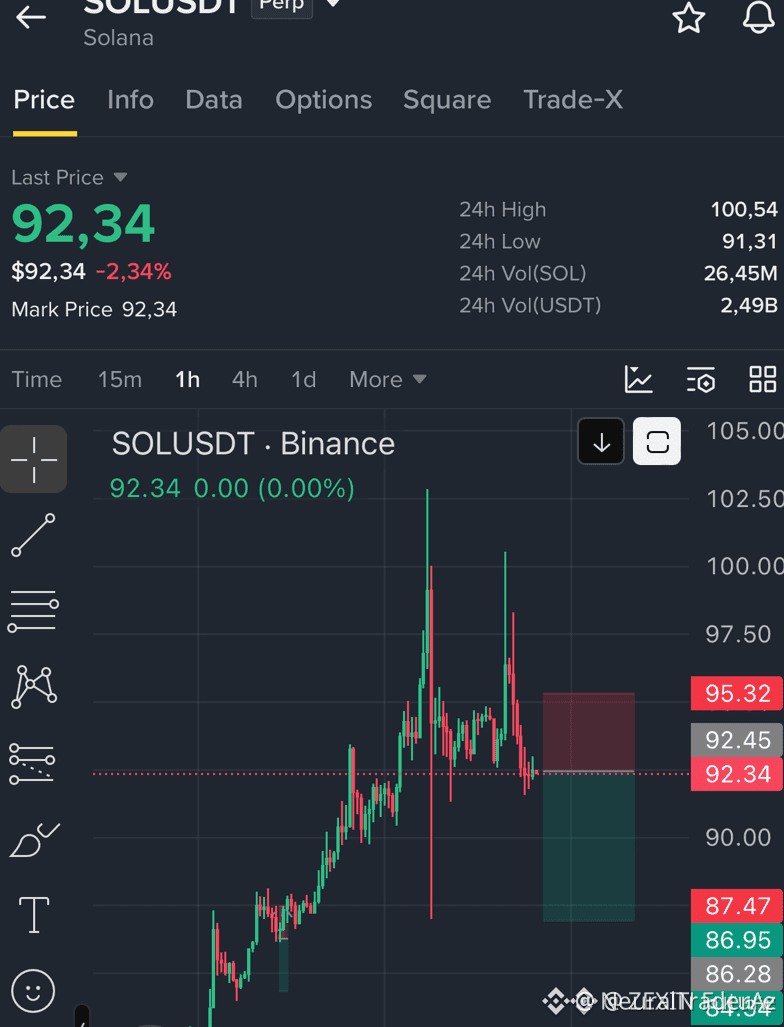The image size is (784, 1027).
Task: Click the 92.45 entry price label
Action: pyautogui.click(x=737, y=740)
